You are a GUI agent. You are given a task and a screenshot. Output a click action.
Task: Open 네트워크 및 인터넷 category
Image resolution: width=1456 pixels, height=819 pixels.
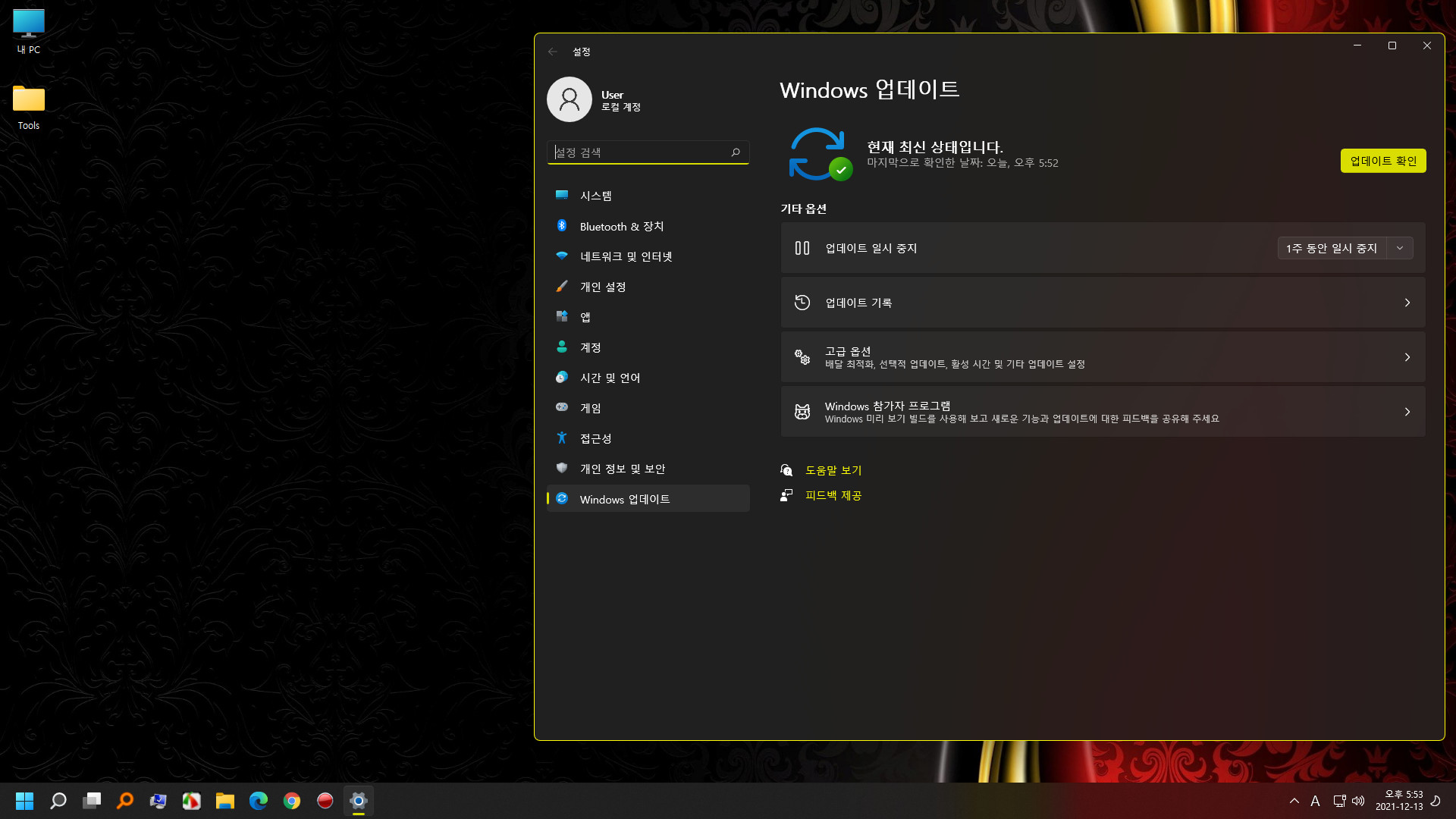point(648,256)
